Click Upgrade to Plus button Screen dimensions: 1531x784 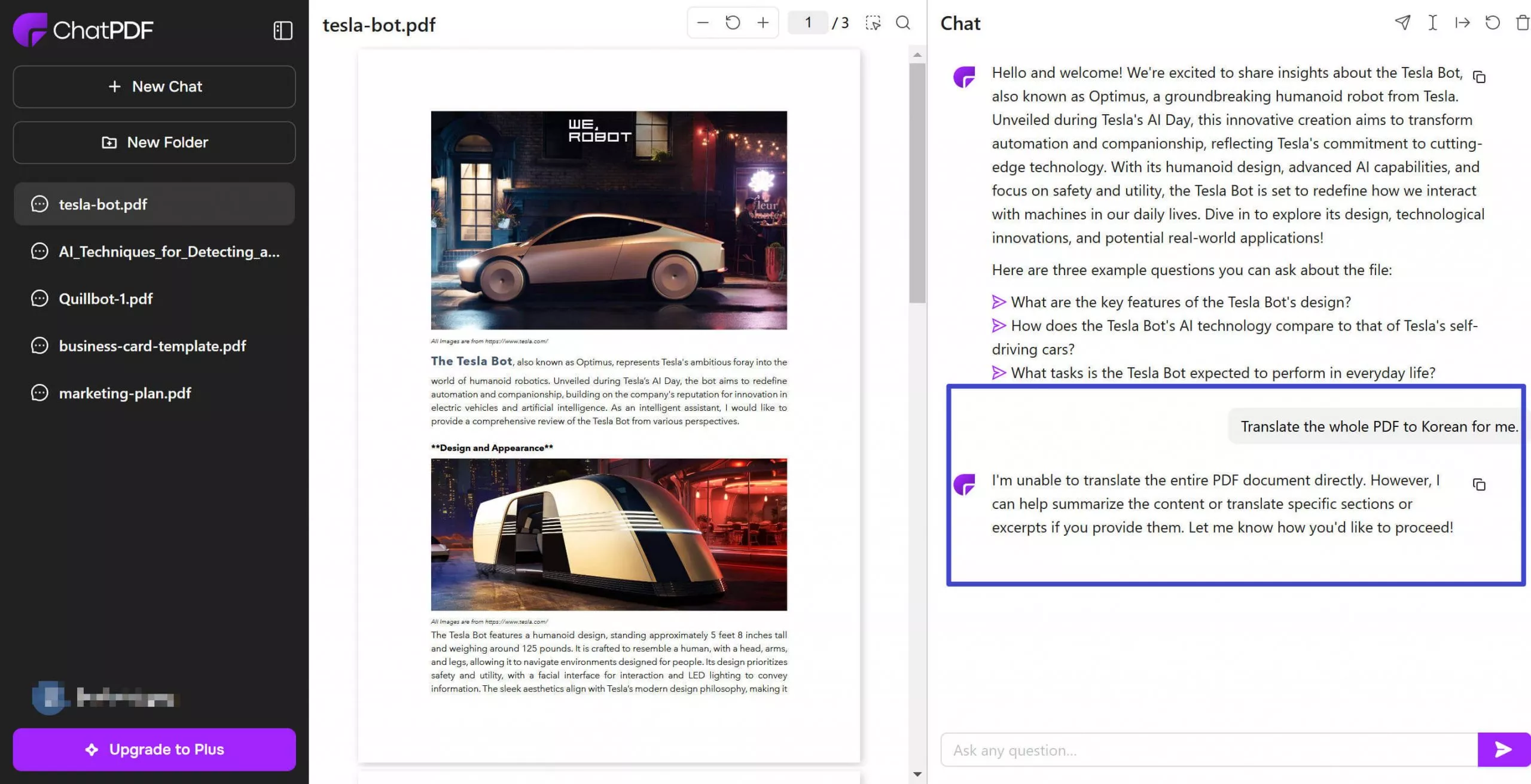click(154, 749)
